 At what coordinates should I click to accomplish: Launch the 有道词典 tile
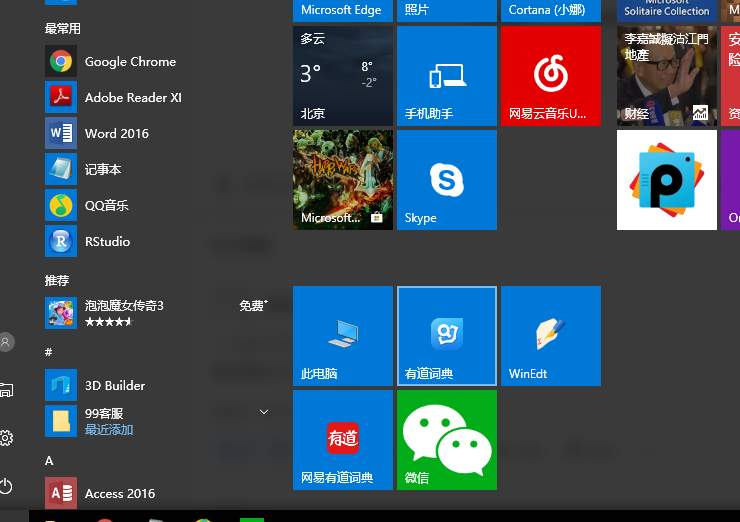(x=447, y=336)
